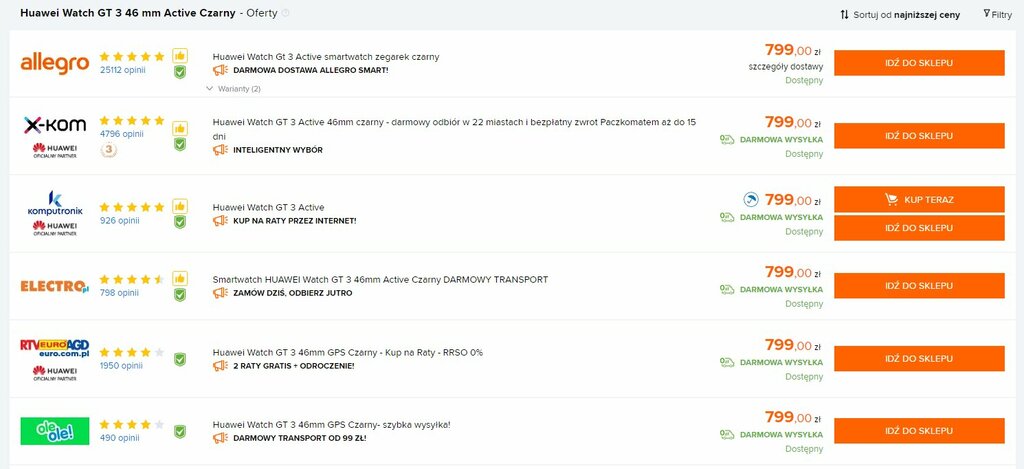Click the szczegóły dostawy link for Allegro
Viewport: 1024px width, 469px height.
(786, 66)
